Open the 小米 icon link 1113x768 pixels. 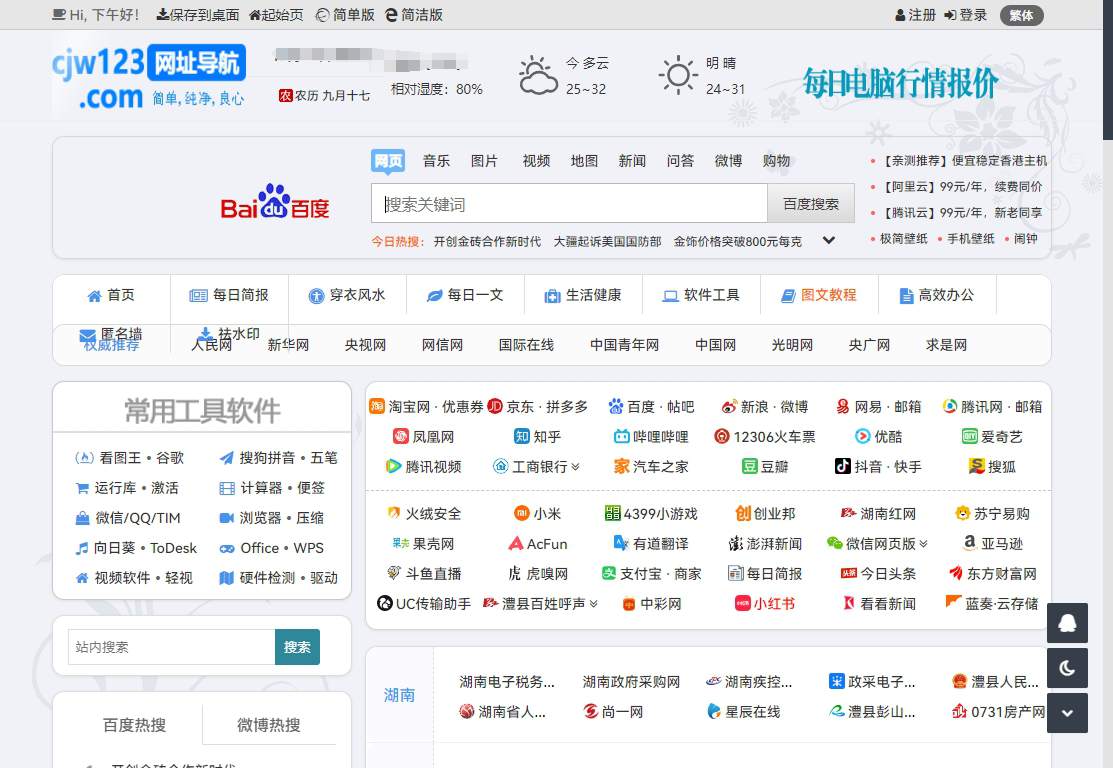(522, 513)
